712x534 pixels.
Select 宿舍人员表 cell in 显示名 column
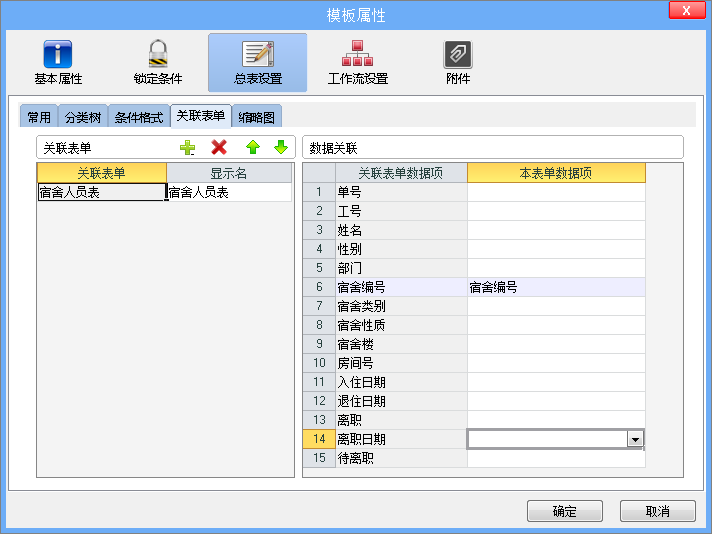[x=229, y=192]
